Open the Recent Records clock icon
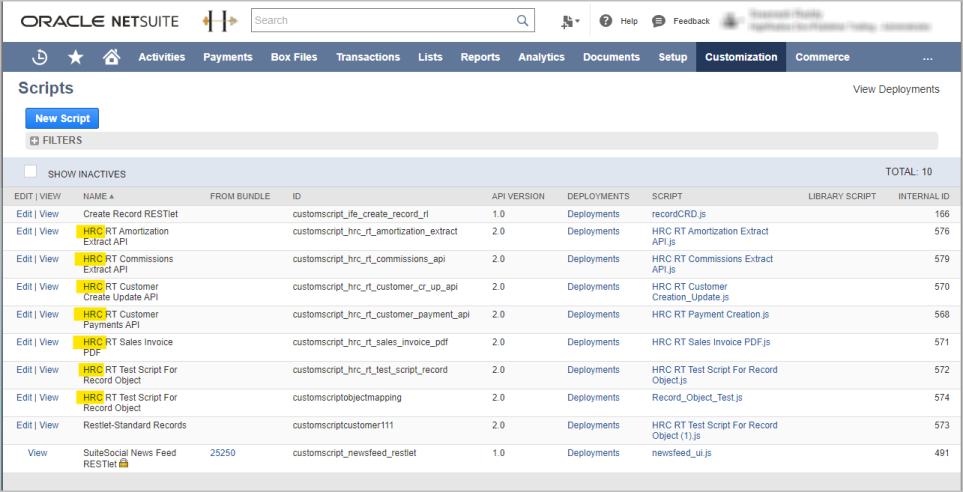The width and height of the screenshot is (963, 492). pyautogui.click(x=40, y=57)
